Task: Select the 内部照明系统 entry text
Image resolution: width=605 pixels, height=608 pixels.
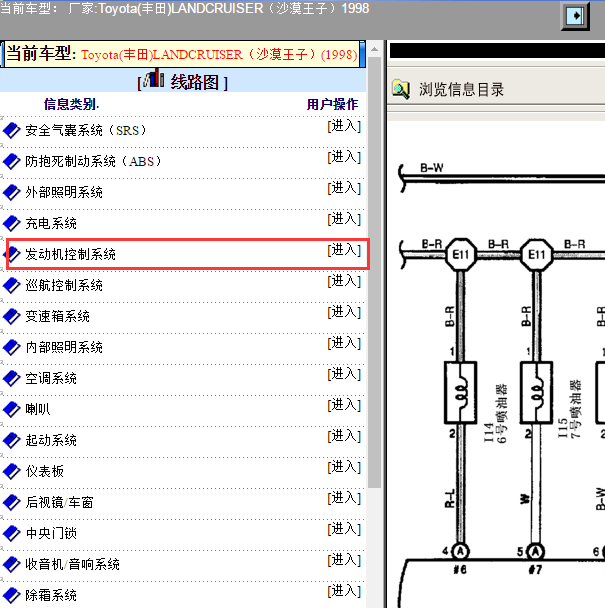Action: pos(64,347)
